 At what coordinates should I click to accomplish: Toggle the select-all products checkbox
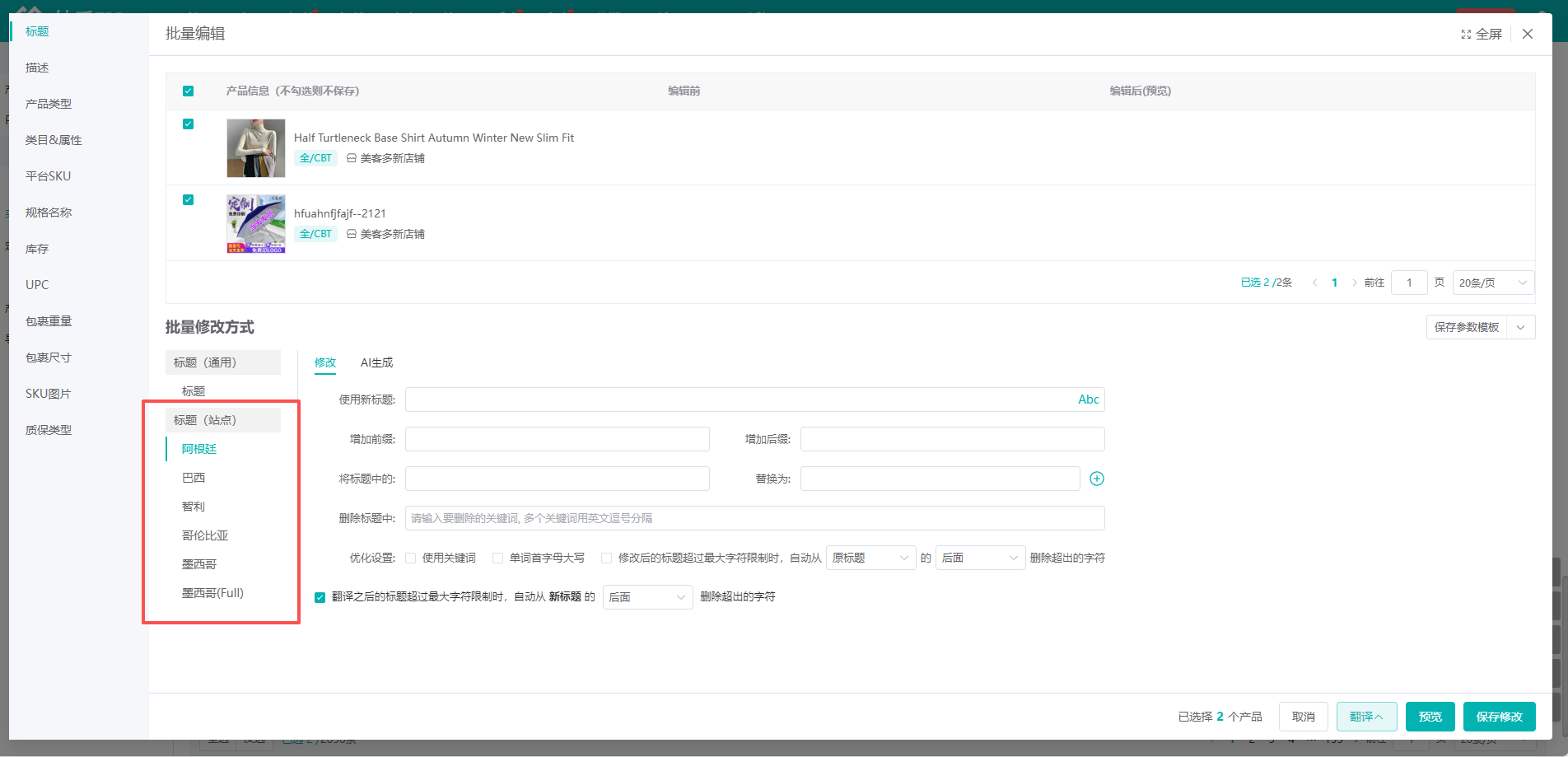(x=188, y=91)
